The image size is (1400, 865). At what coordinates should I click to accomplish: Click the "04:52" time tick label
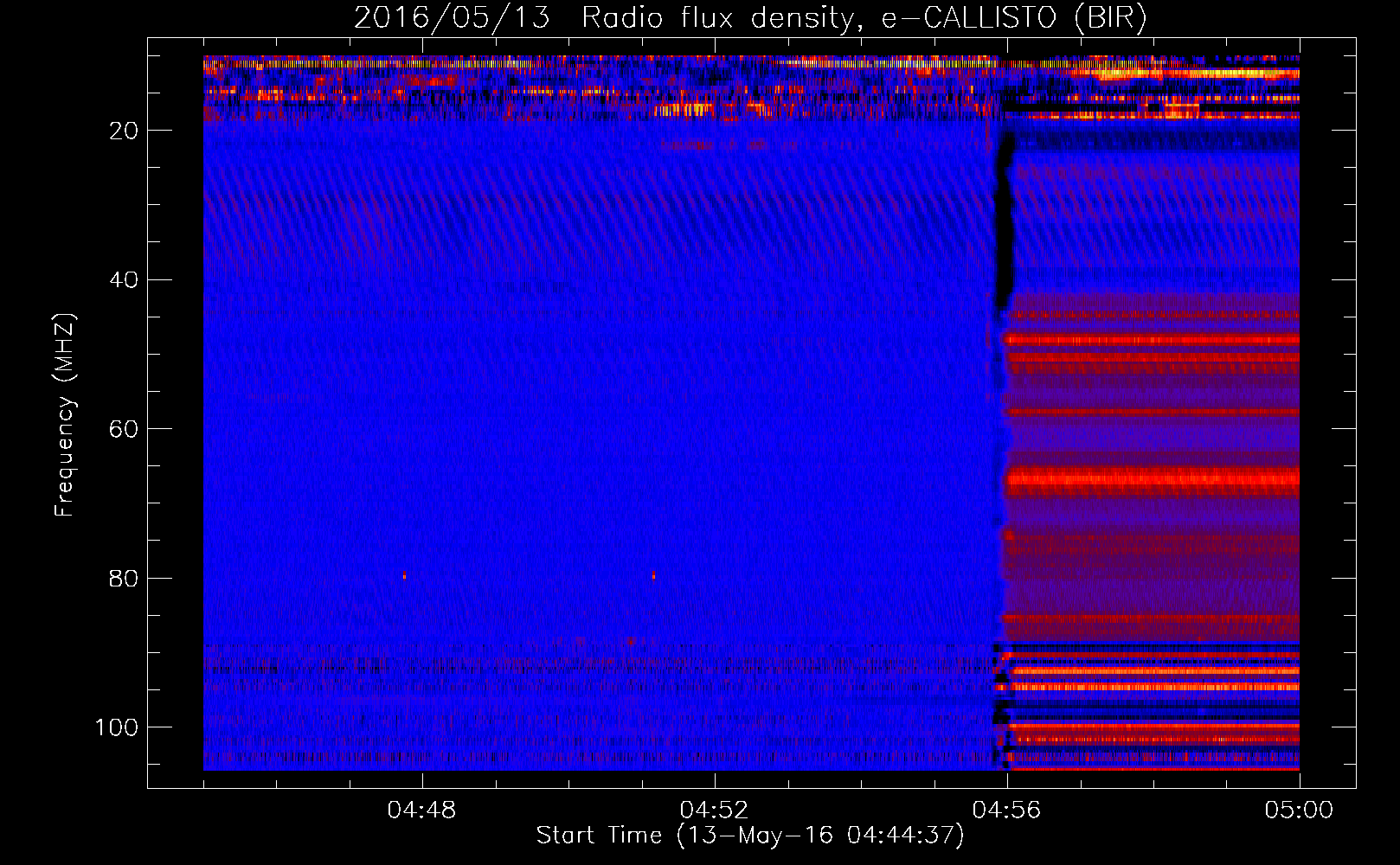(714, 811)
